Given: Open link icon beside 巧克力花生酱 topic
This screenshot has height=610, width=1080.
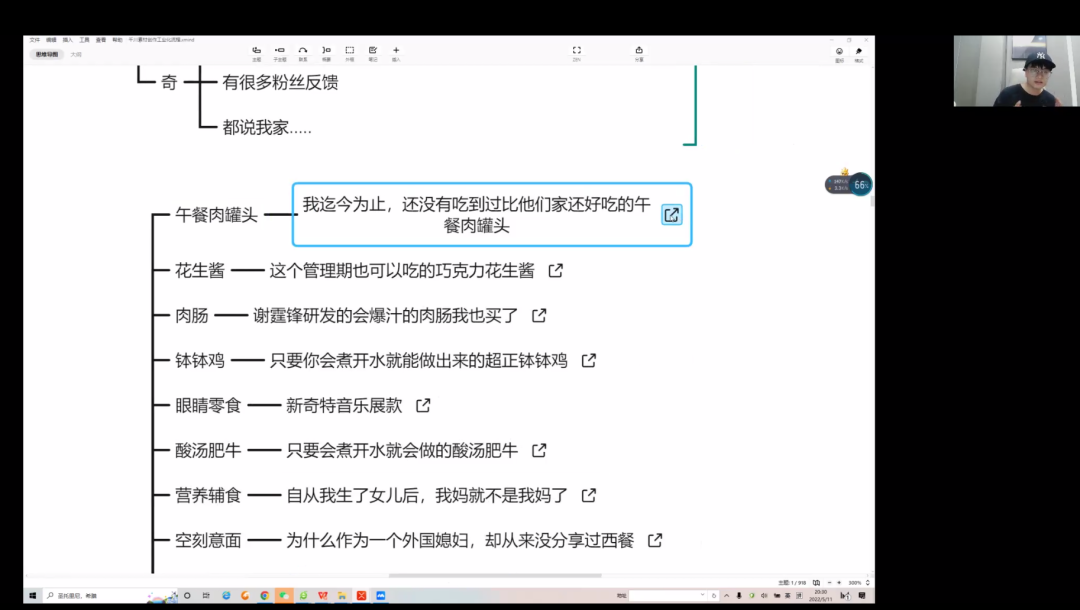Looking at the screenshot, I should [x=556, y=271].
